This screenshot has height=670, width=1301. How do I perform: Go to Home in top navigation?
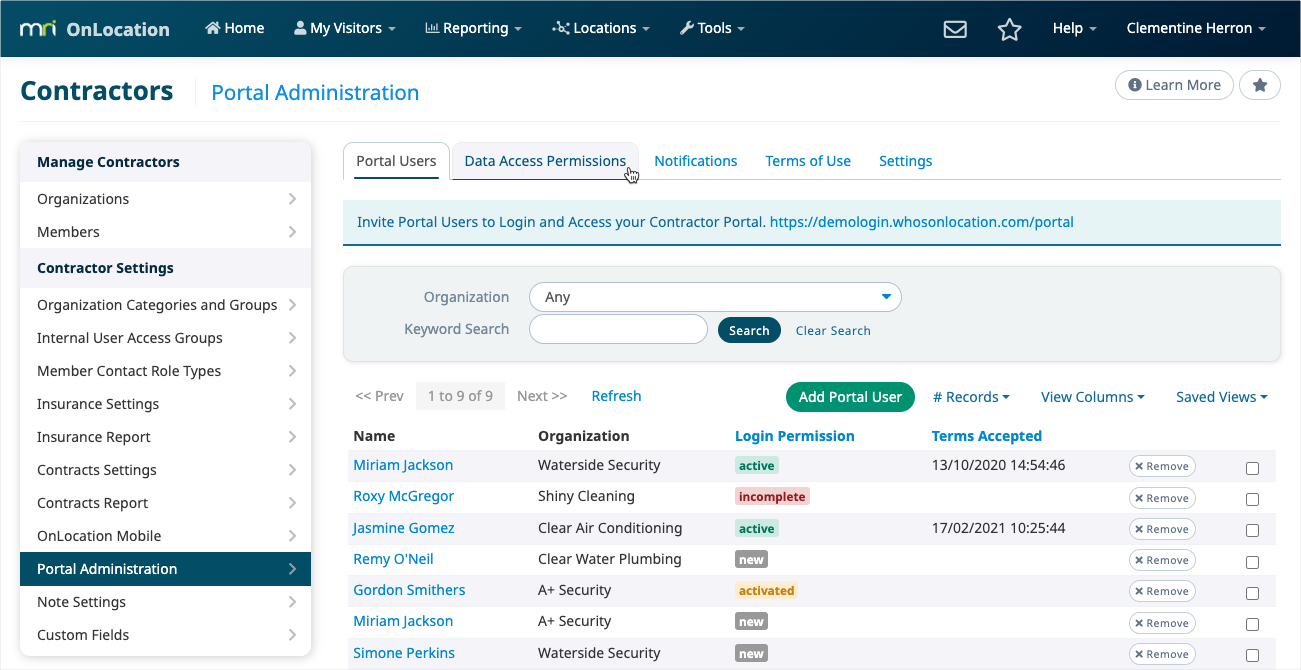pyautogui.click(x=235, y=28)
